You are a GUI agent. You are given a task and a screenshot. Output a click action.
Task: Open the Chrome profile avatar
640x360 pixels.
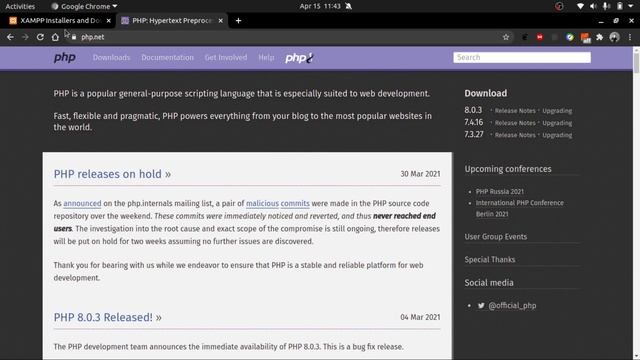click(614, 37)
